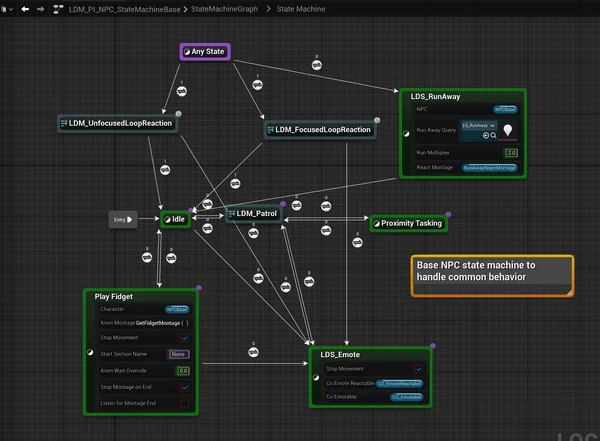Click transition icon from Any State to LDS_RunAway
The width and height of the screenshot is (600, 441).
tap(317, 65)
